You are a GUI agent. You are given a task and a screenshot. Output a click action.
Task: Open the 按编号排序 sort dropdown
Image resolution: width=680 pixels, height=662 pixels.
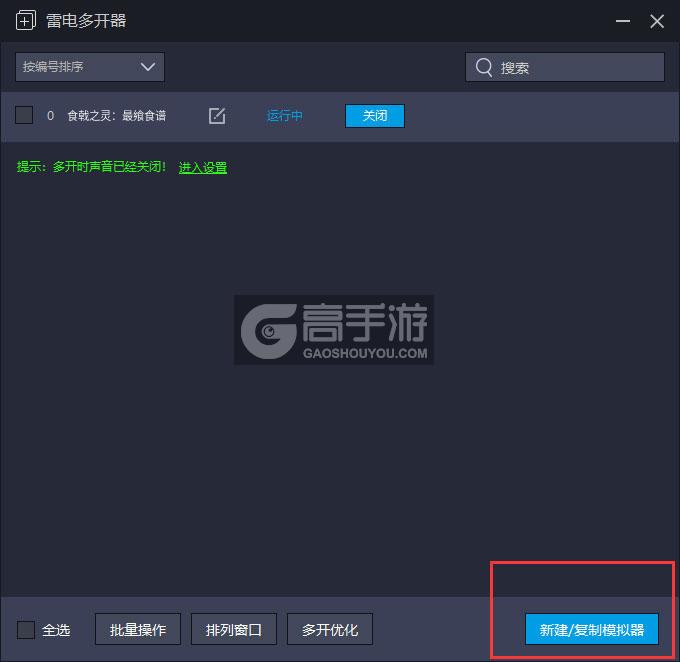90,67
